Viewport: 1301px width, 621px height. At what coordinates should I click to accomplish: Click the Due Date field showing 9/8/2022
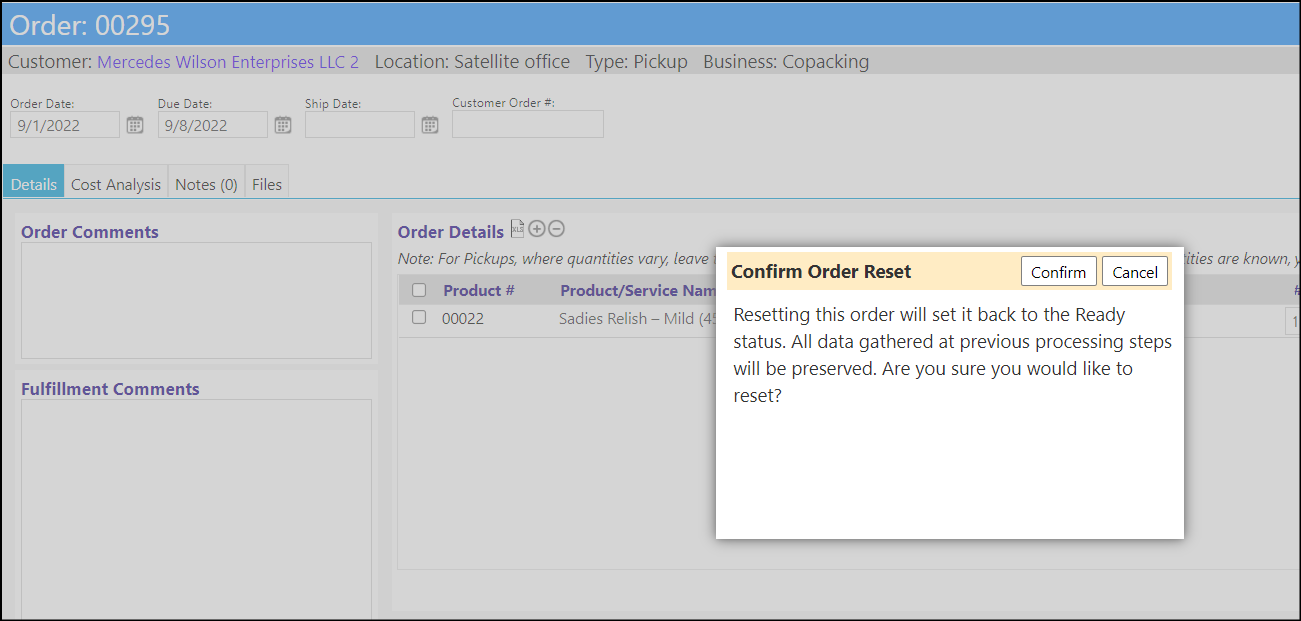pyautogui.click(x=213, y=125)
